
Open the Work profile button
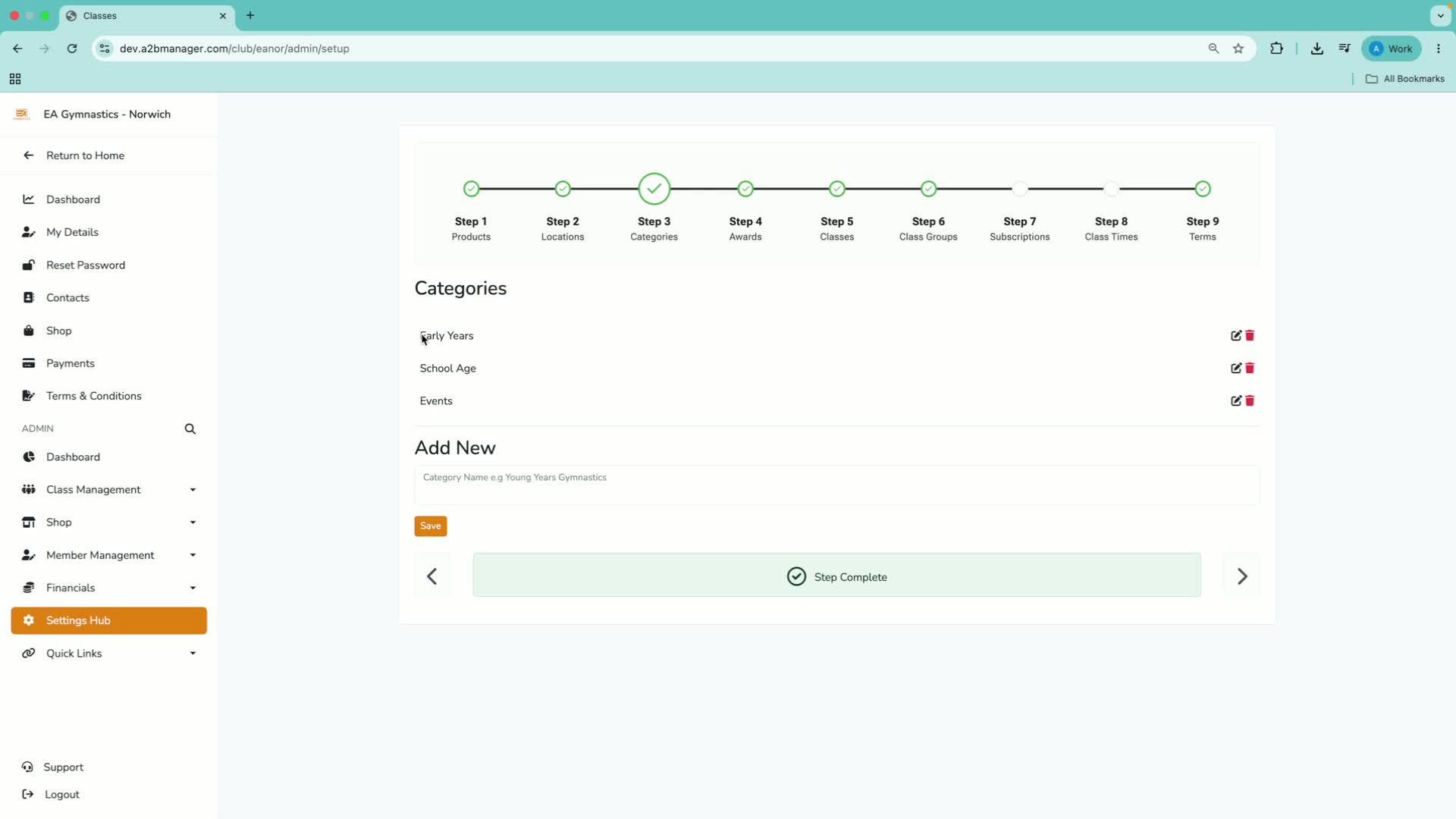pos(1392,49)
